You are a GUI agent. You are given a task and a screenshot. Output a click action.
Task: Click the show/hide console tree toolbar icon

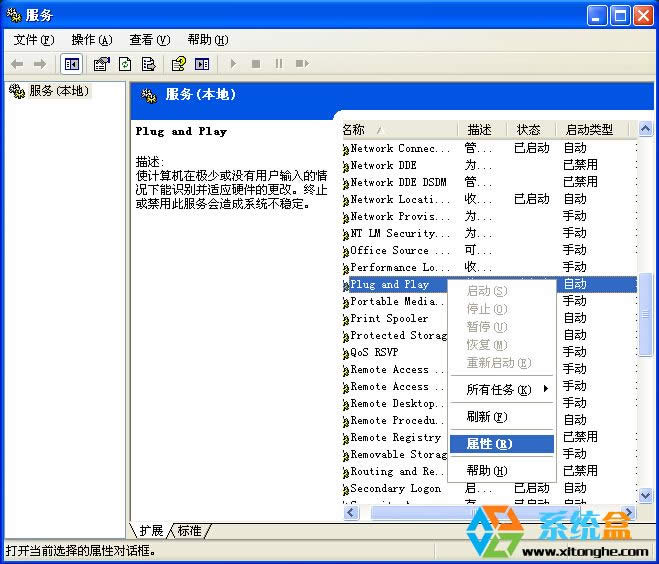72,64
